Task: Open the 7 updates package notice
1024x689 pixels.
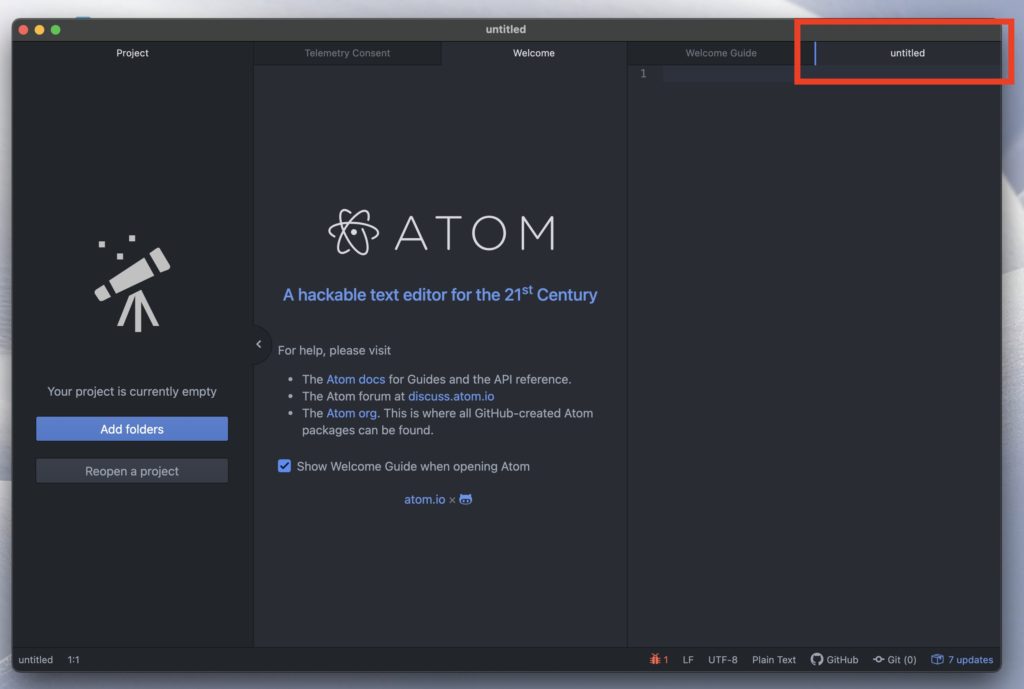Action: tap(962, 660)
